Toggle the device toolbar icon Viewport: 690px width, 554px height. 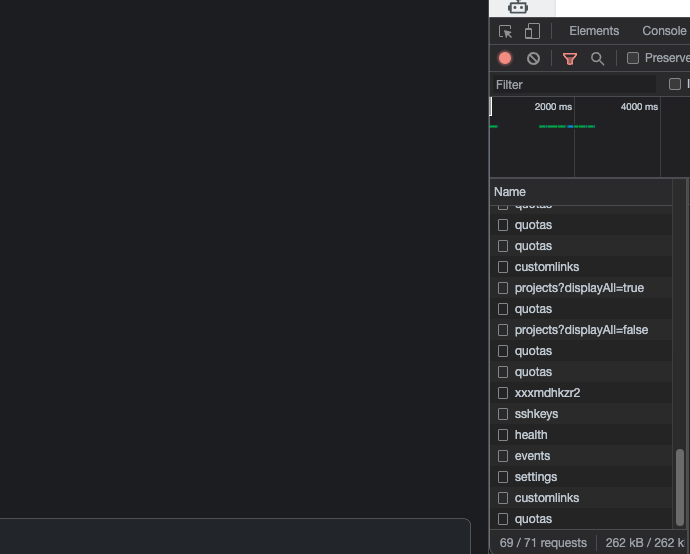(532, 31)
